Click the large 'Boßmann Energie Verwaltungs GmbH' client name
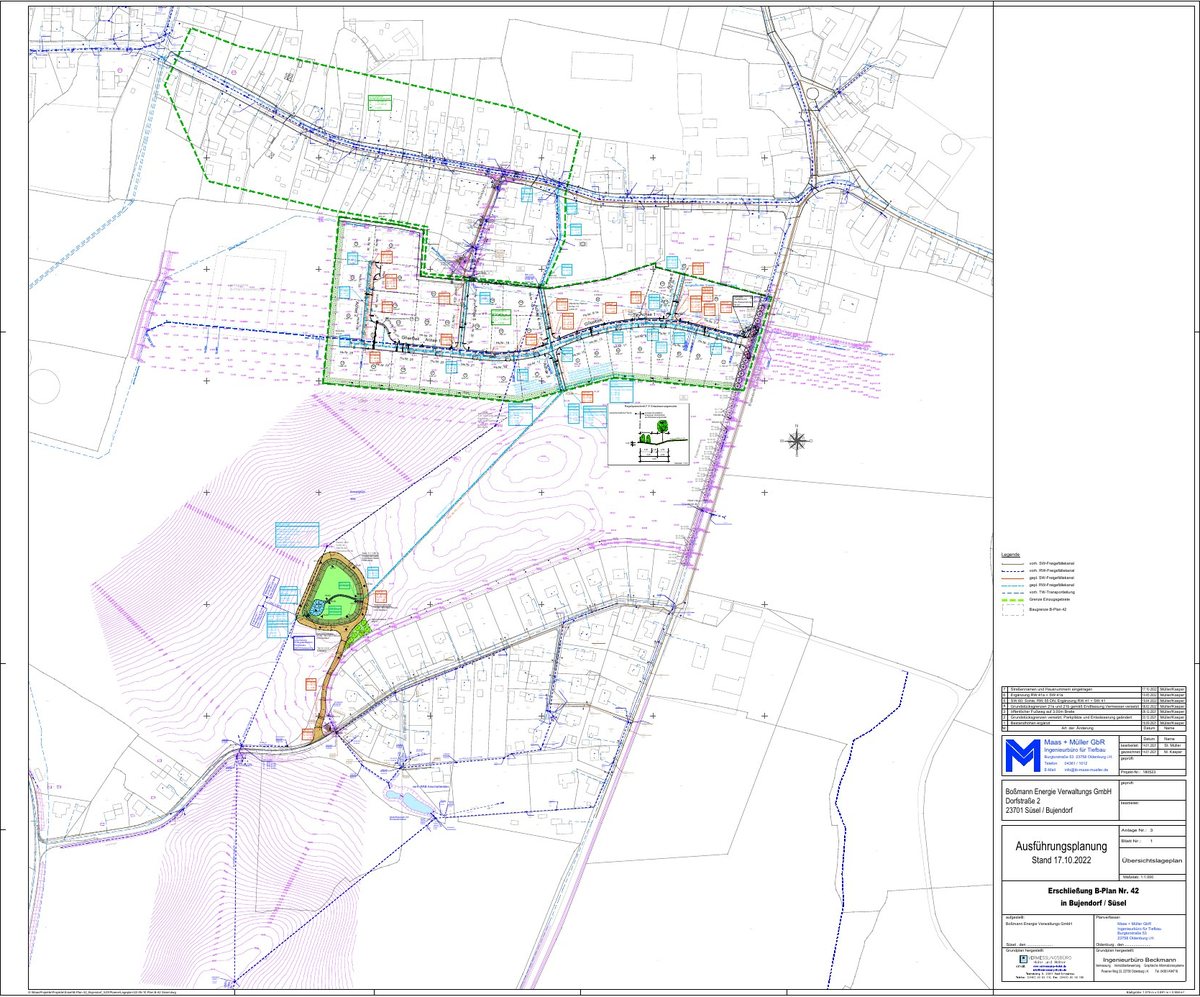This screenshot has width=1200, height=997. 1059,792
